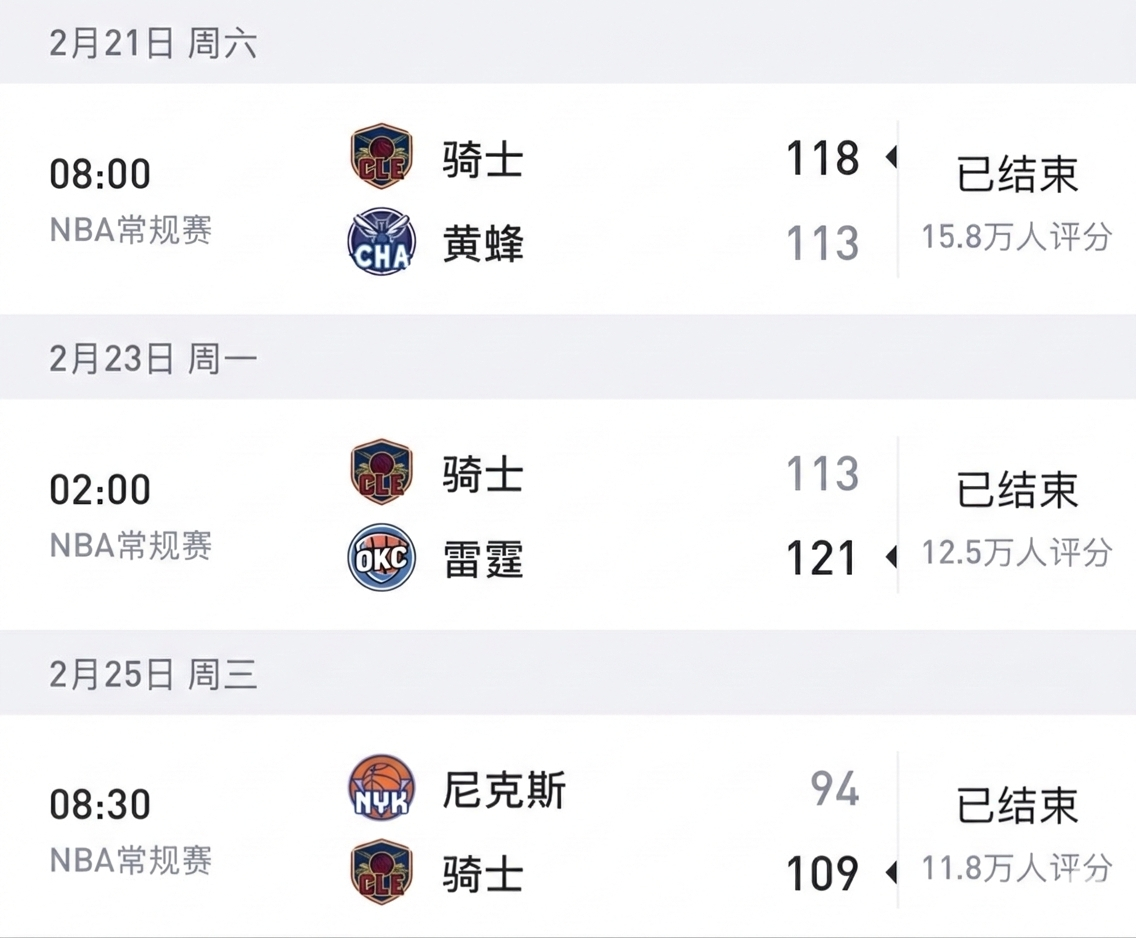The width and height of the screenshot is (1136, 938).
Task: Expand the 2月23日 周一 date section
Action: [152, 357]
